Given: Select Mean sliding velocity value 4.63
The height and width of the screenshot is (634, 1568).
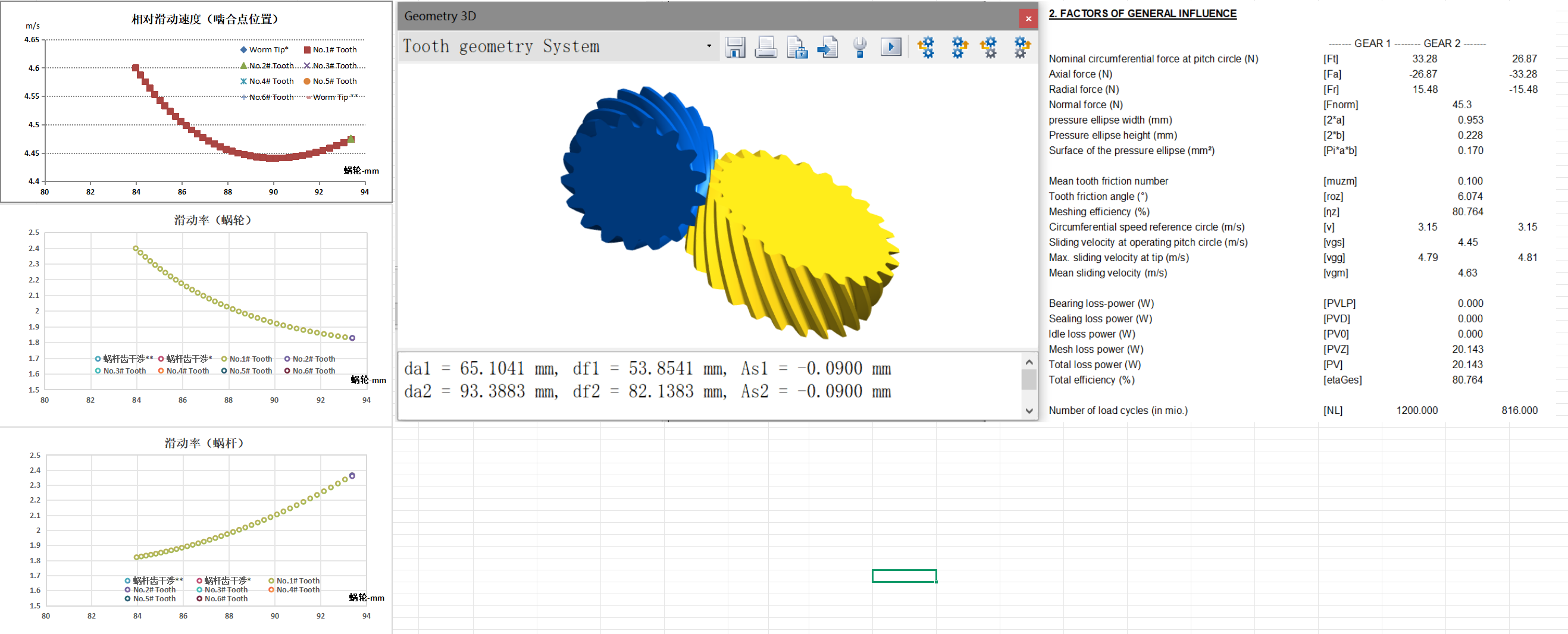Looking at the screenshot, I should point(1467,273).
